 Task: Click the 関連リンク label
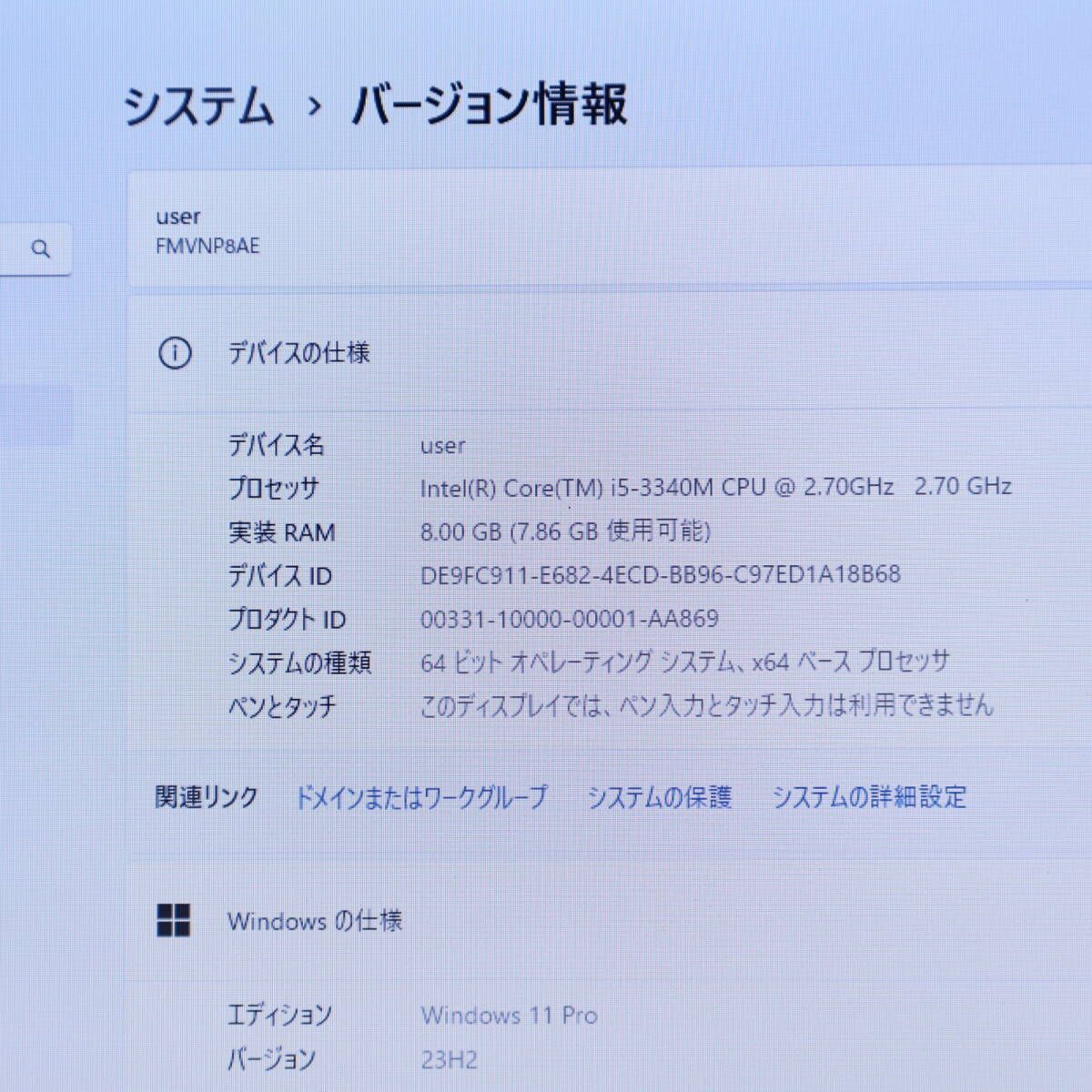[207, 797]
